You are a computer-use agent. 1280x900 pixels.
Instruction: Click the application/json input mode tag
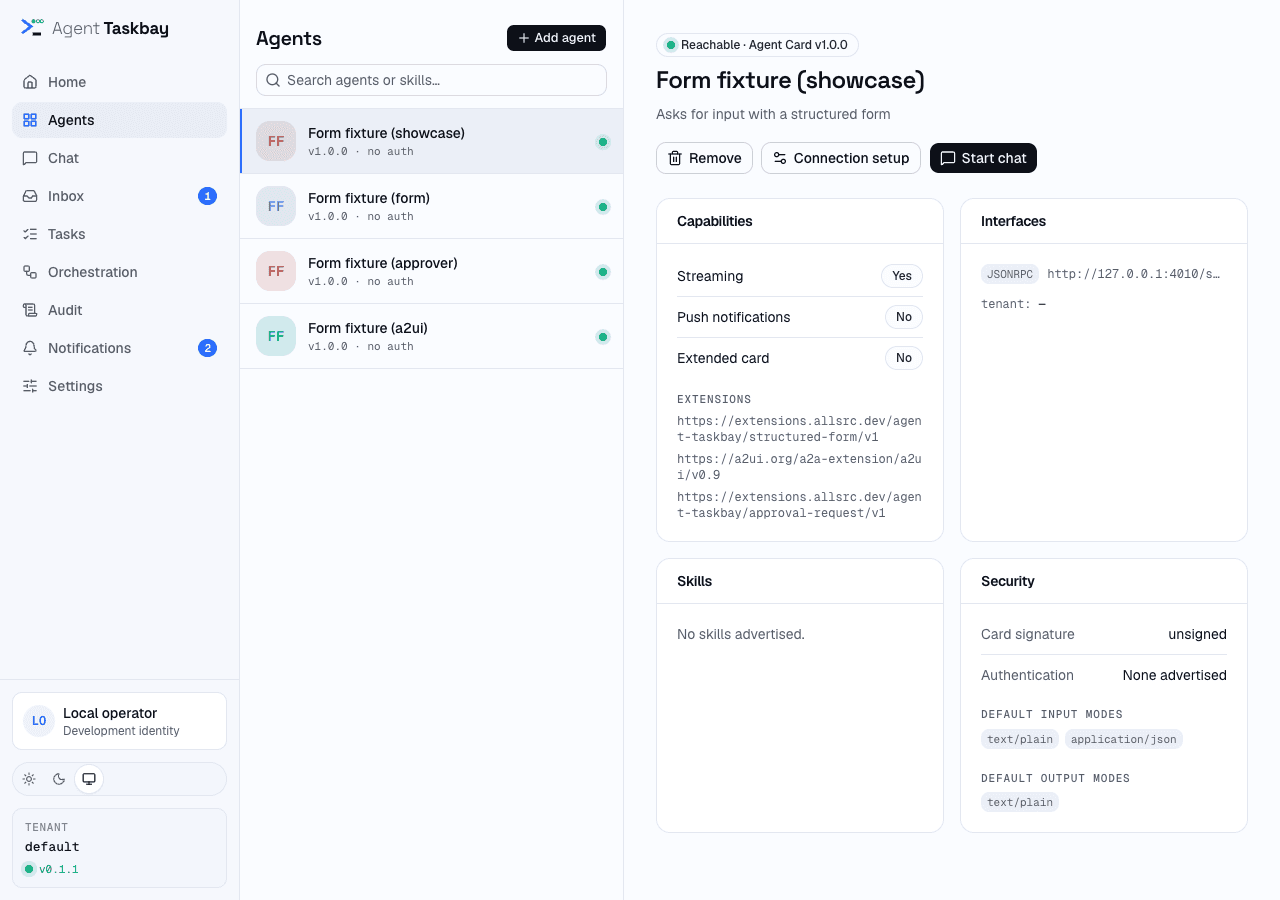click(1124, 739)
